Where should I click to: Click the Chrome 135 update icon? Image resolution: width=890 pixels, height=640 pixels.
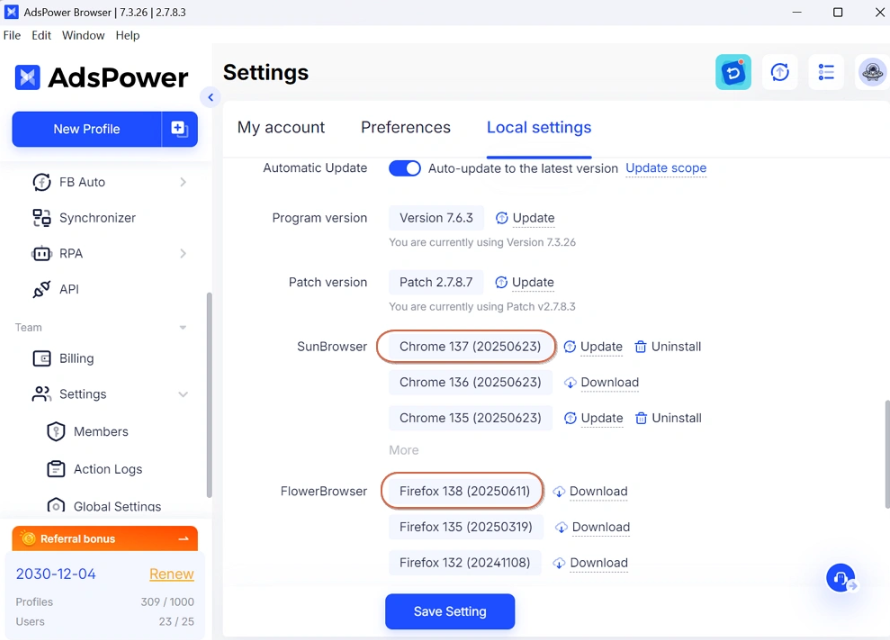click(570, 418)
